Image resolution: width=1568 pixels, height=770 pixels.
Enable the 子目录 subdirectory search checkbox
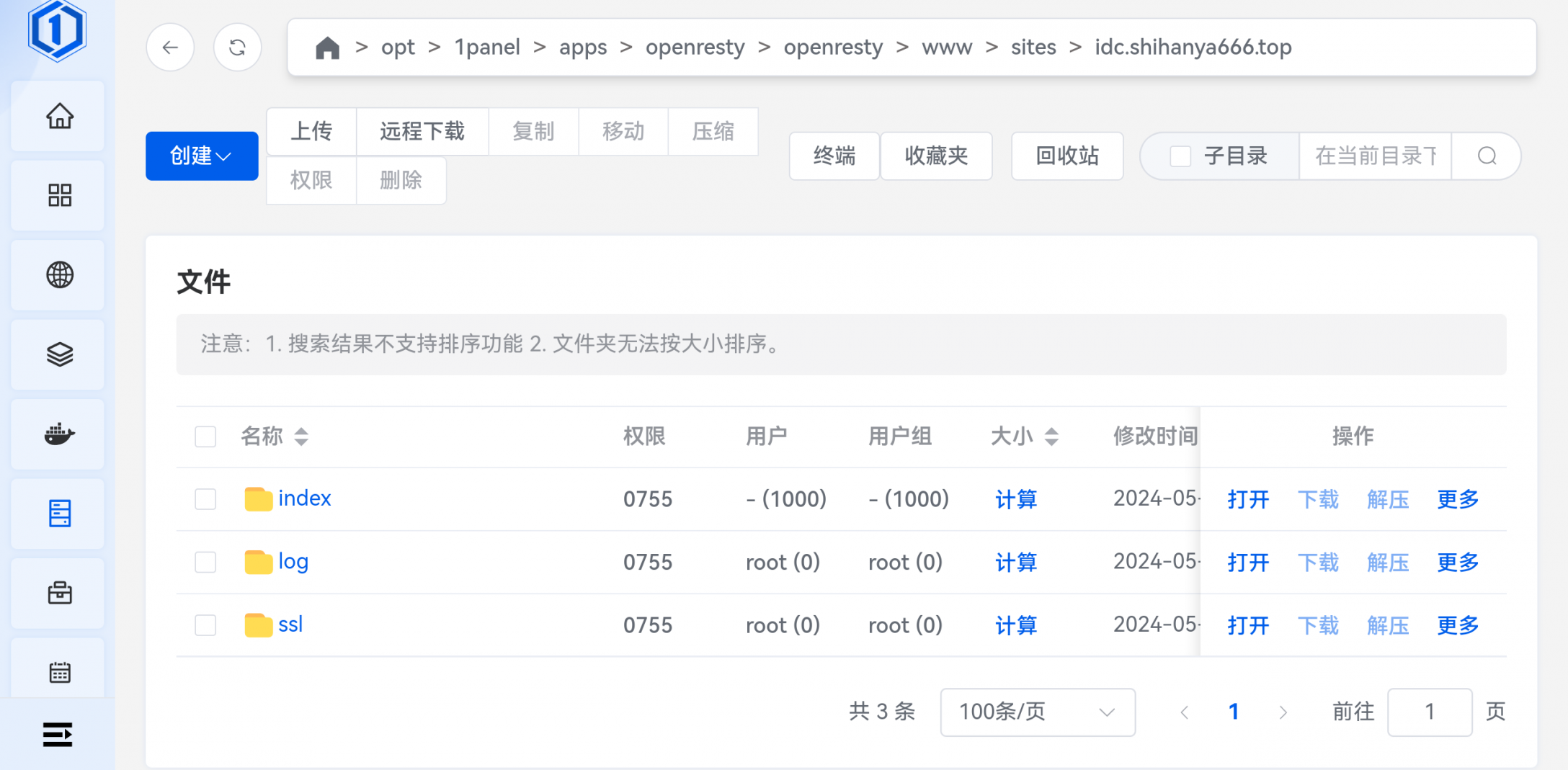click(1180, 156)
